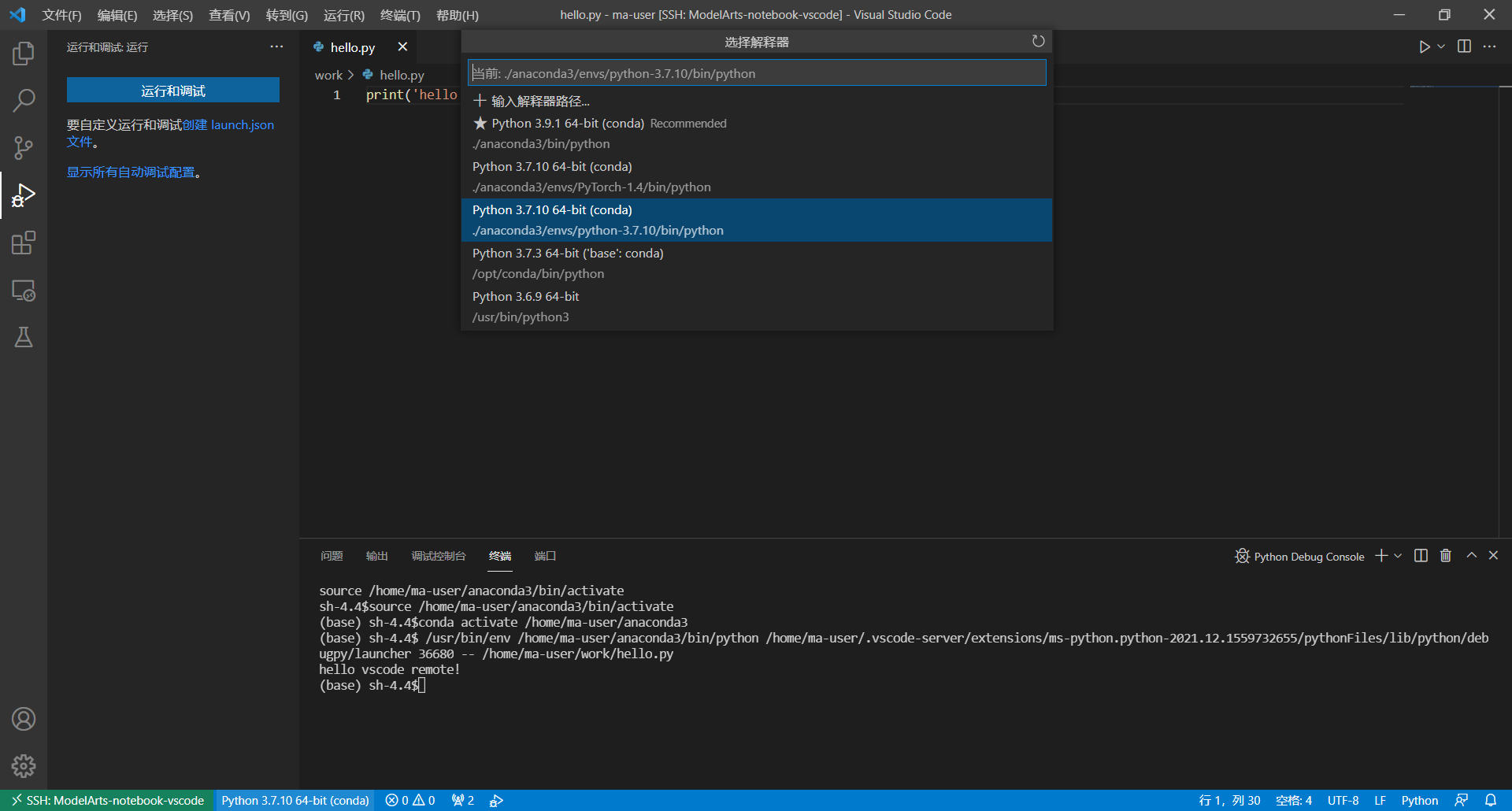Click the feedback icon in status bar
The height and width of the screenshot is (811, 1512).
pyautogui.click(x=1462, y=800)
